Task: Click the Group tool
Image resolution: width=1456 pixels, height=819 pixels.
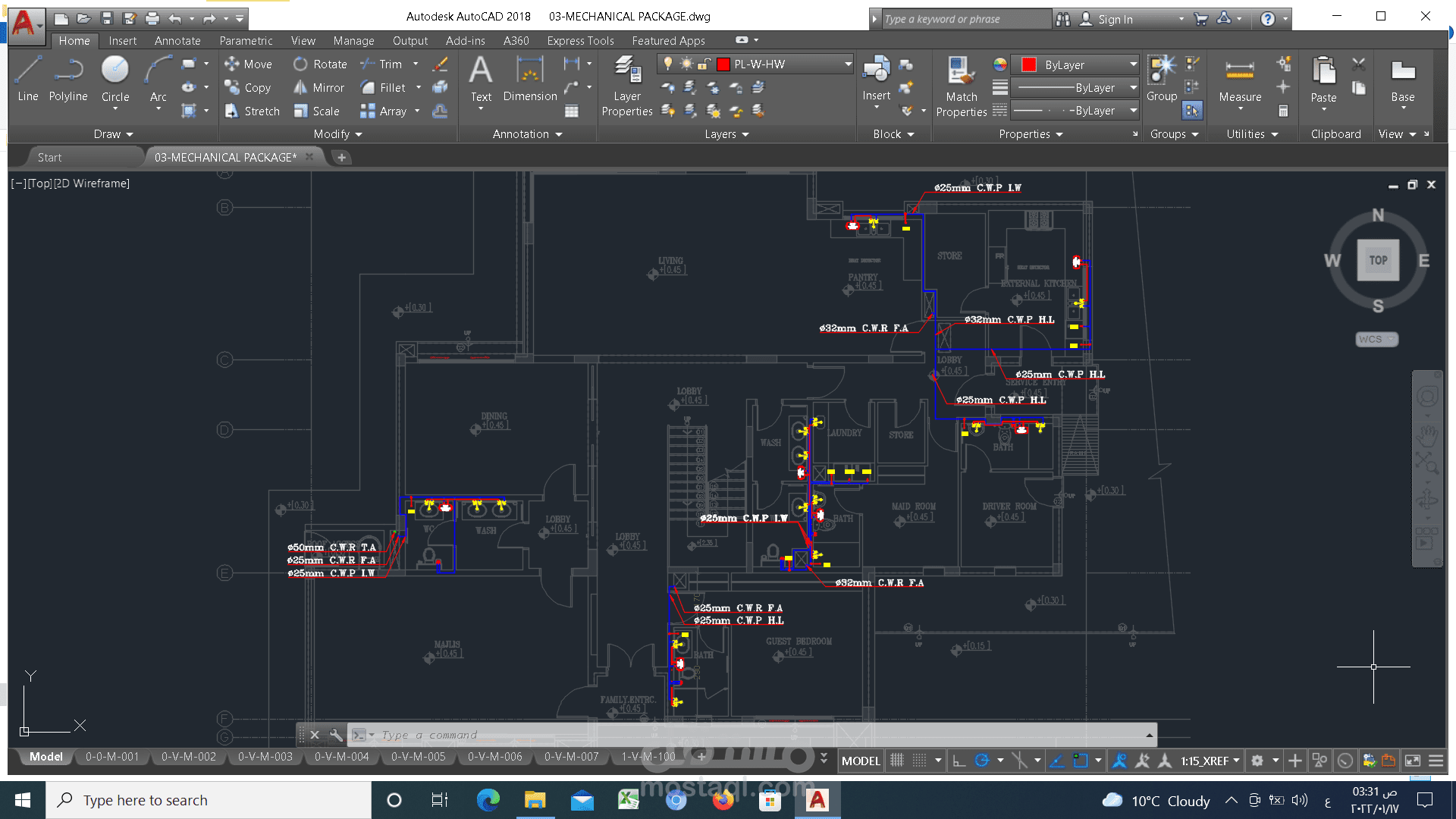Action: pyautogui.click(x=1161, y=78)
